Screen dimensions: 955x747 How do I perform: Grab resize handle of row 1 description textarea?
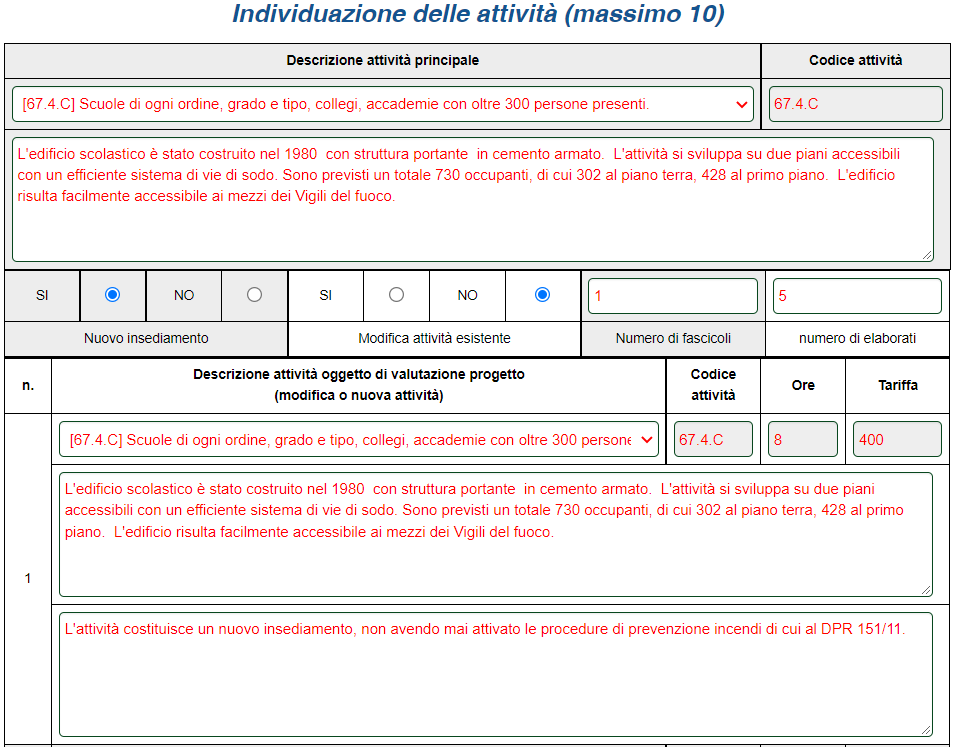(926, 590)
